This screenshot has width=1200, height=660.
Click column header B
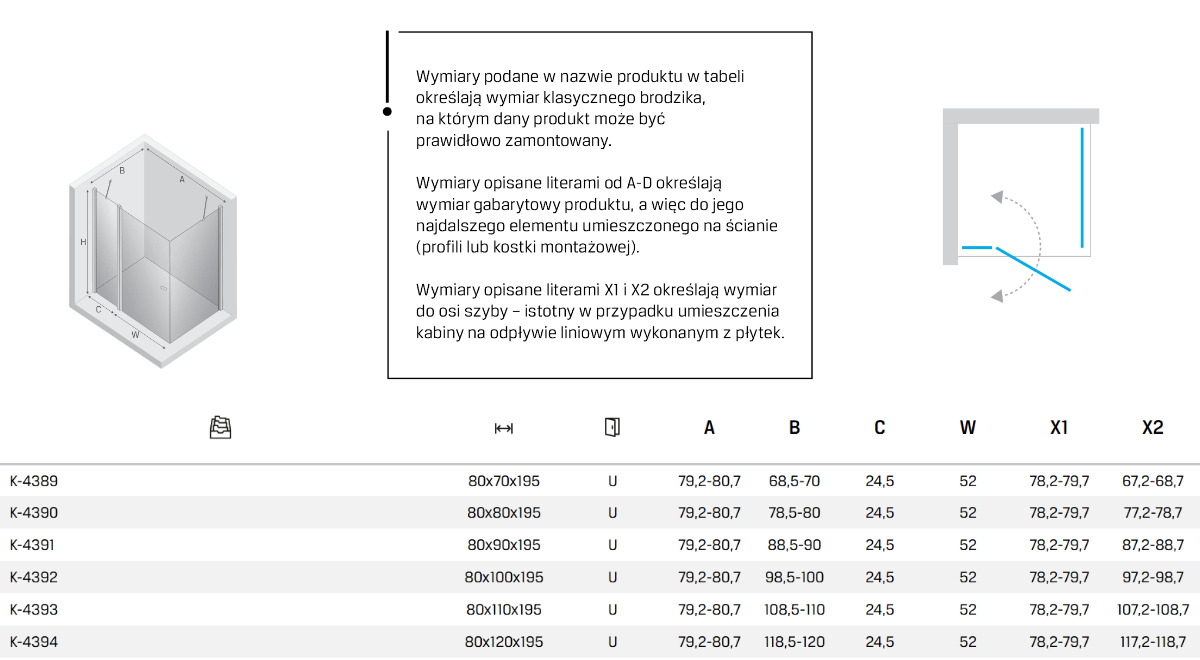click(794, 428)
